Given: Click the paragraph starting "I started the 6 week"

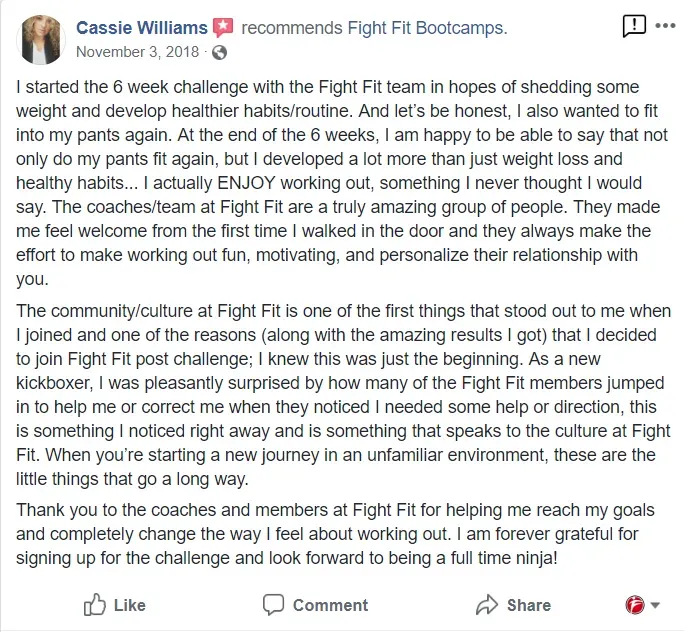Looking at the screenshot, I should [342, 183].
